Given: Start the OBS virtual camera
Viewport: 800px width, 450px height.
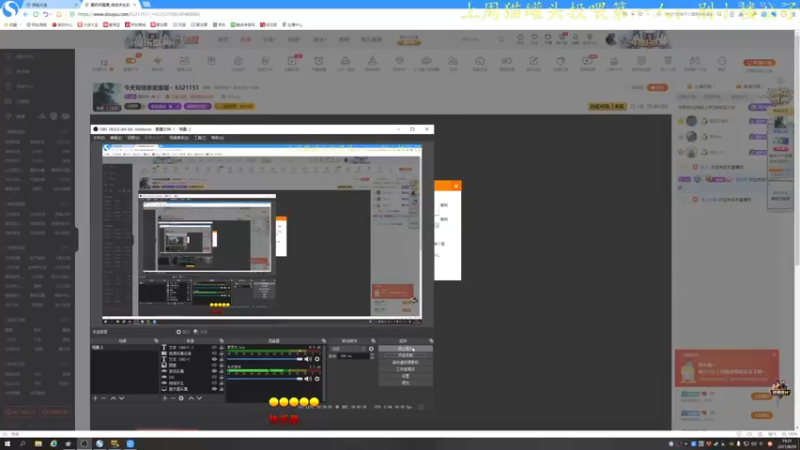Looking at the screenshot, I should click(x=405, y=362).
